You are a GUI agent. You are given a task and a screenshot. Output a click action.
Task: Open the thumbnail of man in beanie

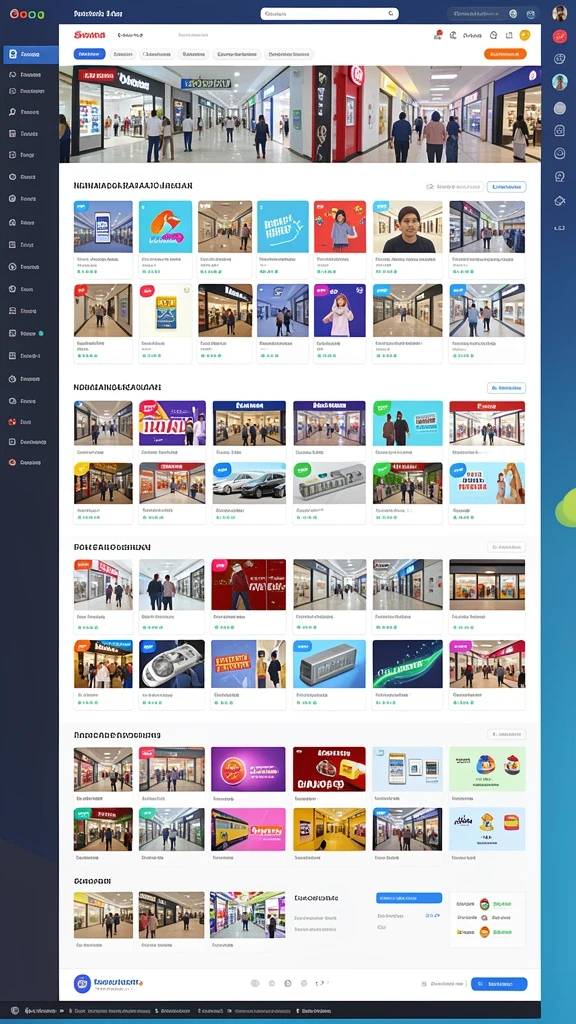[408, 227]
